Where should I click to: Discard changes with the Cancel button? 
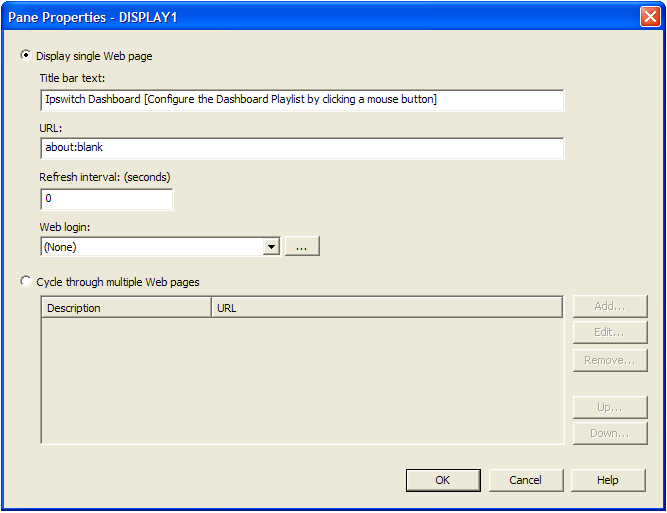(525, 481)
